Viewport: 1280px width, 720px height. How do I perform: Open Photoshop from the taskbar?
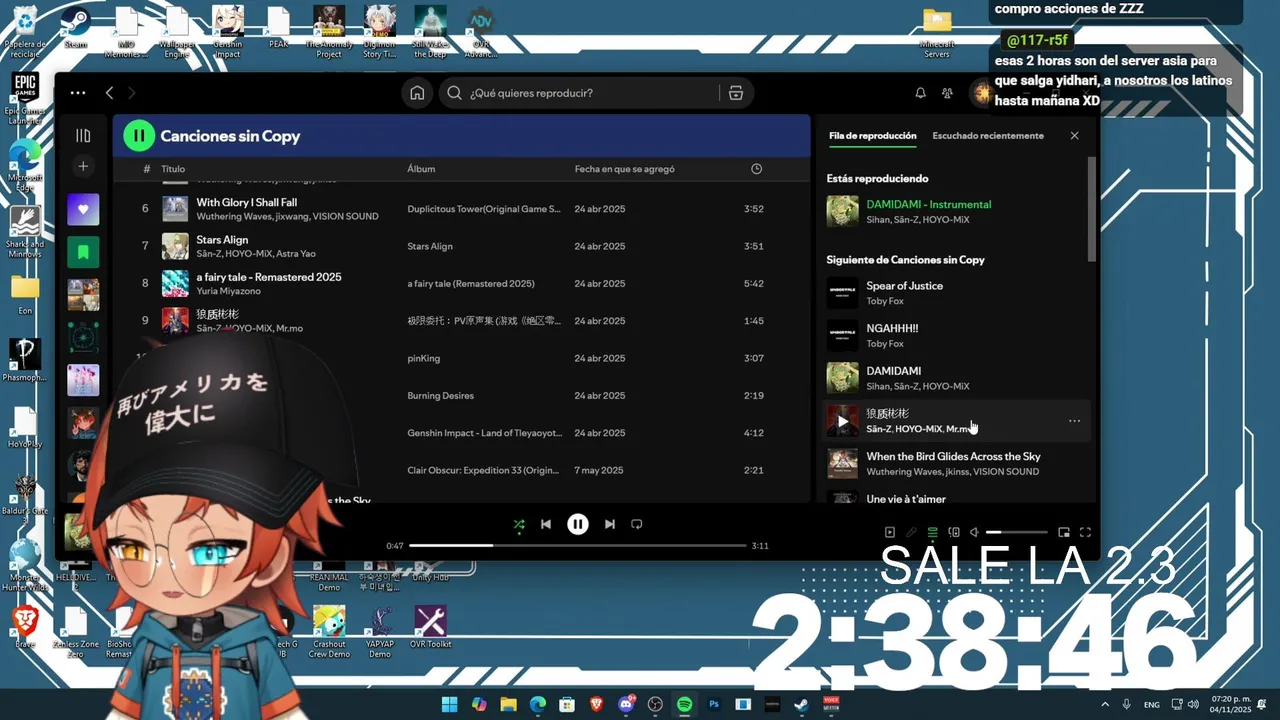pyautogui.click(x=714, y=704)
